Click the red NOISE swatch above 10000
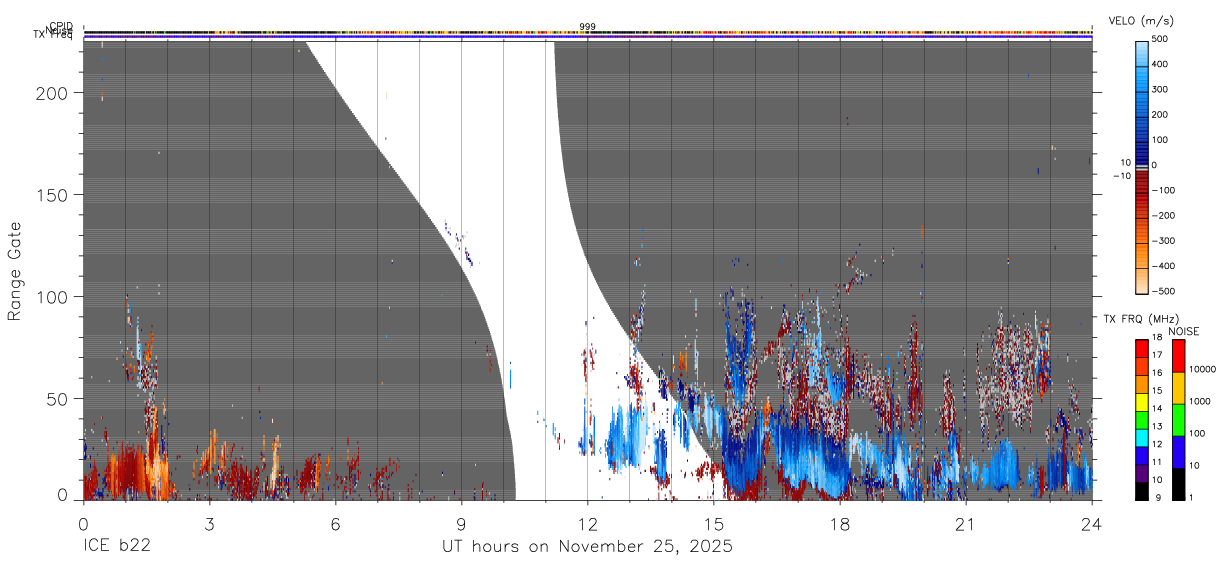 tap(1178, 356)
